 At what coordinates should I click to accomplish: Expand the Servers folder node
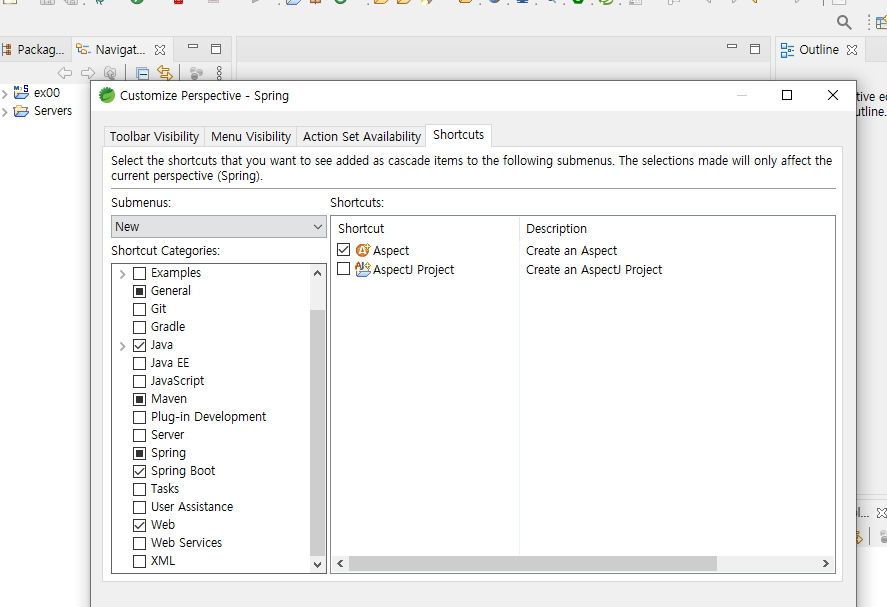[x=5, y=111]
